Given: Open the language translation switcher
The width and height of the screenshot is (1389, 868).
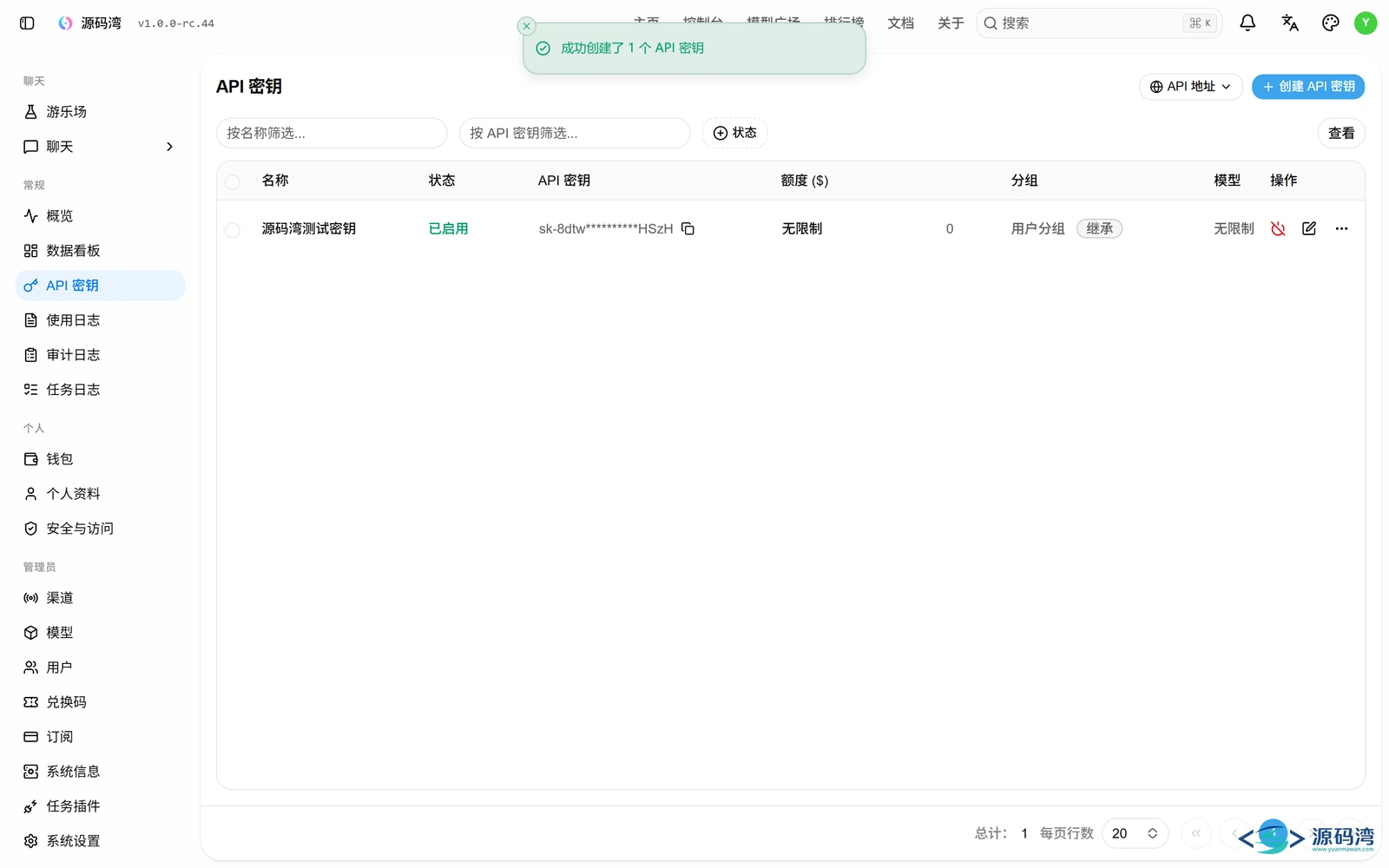Looking at the screenshot, I should (x=1290, y=23).
